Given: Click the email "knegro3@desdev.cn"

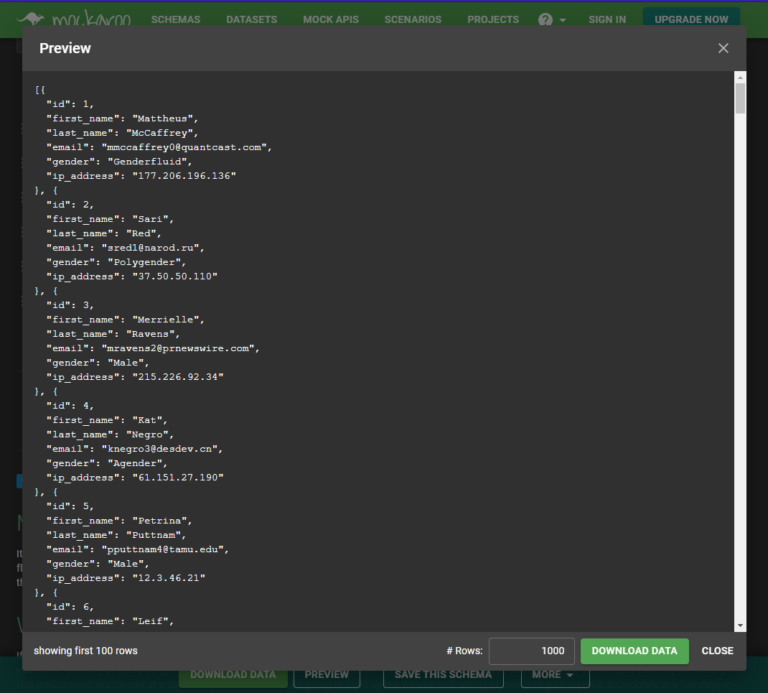Looking at the screenshot, I should (x=159, y=449).
